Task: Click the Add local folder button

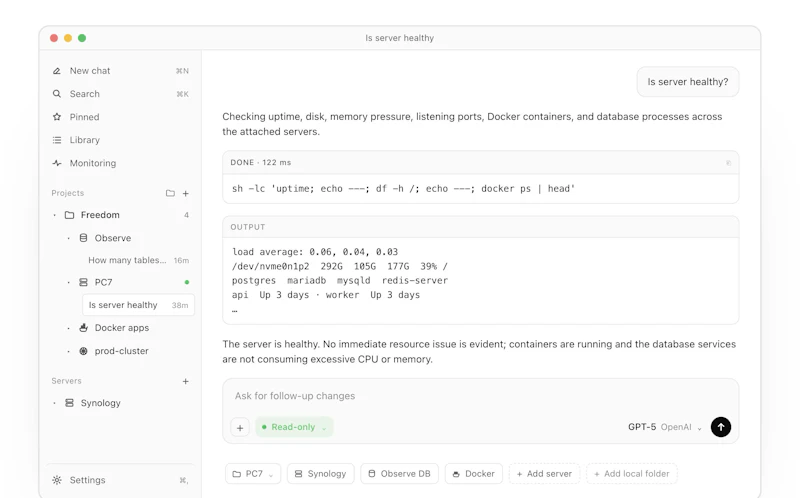Action: coord(632,474)
